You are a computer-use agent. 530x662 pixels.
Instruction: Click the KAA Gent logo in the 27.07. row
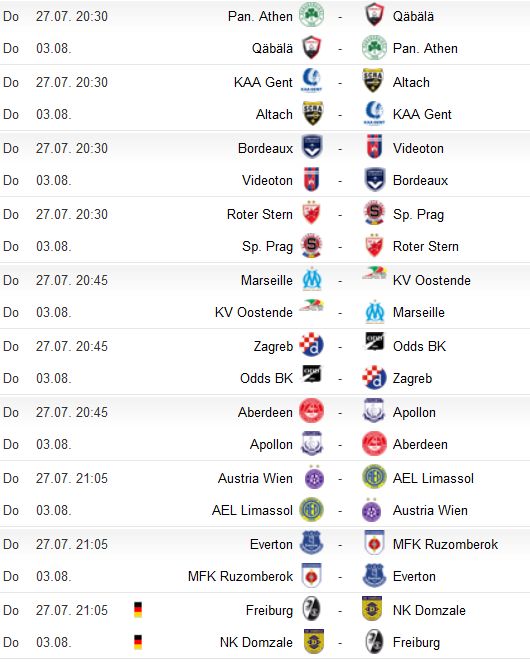click(x=311, y=80)
